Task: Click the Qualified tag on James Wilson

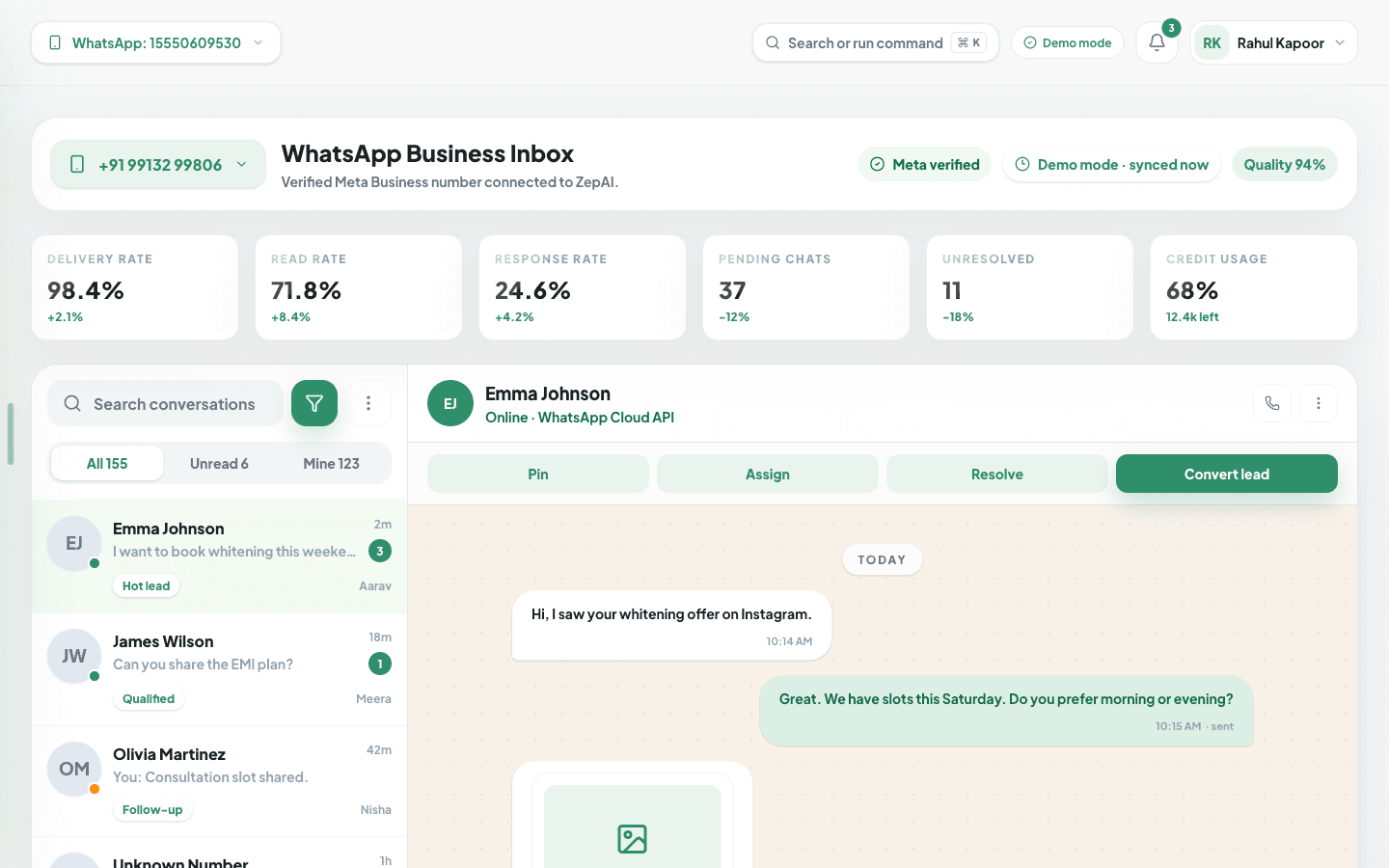Action: click(149, 698)
